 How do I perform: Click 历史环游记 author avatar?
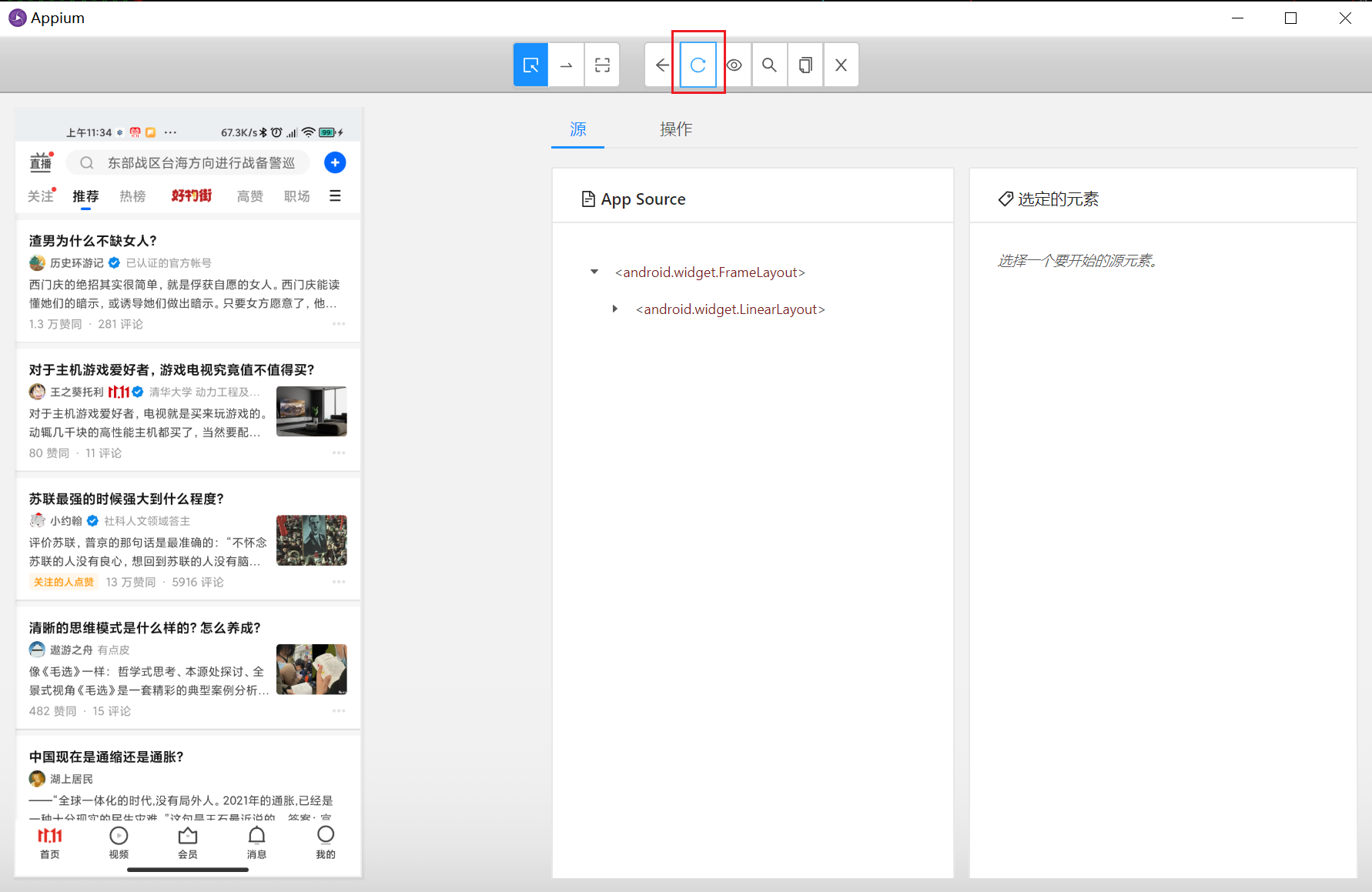pos(37,263)
